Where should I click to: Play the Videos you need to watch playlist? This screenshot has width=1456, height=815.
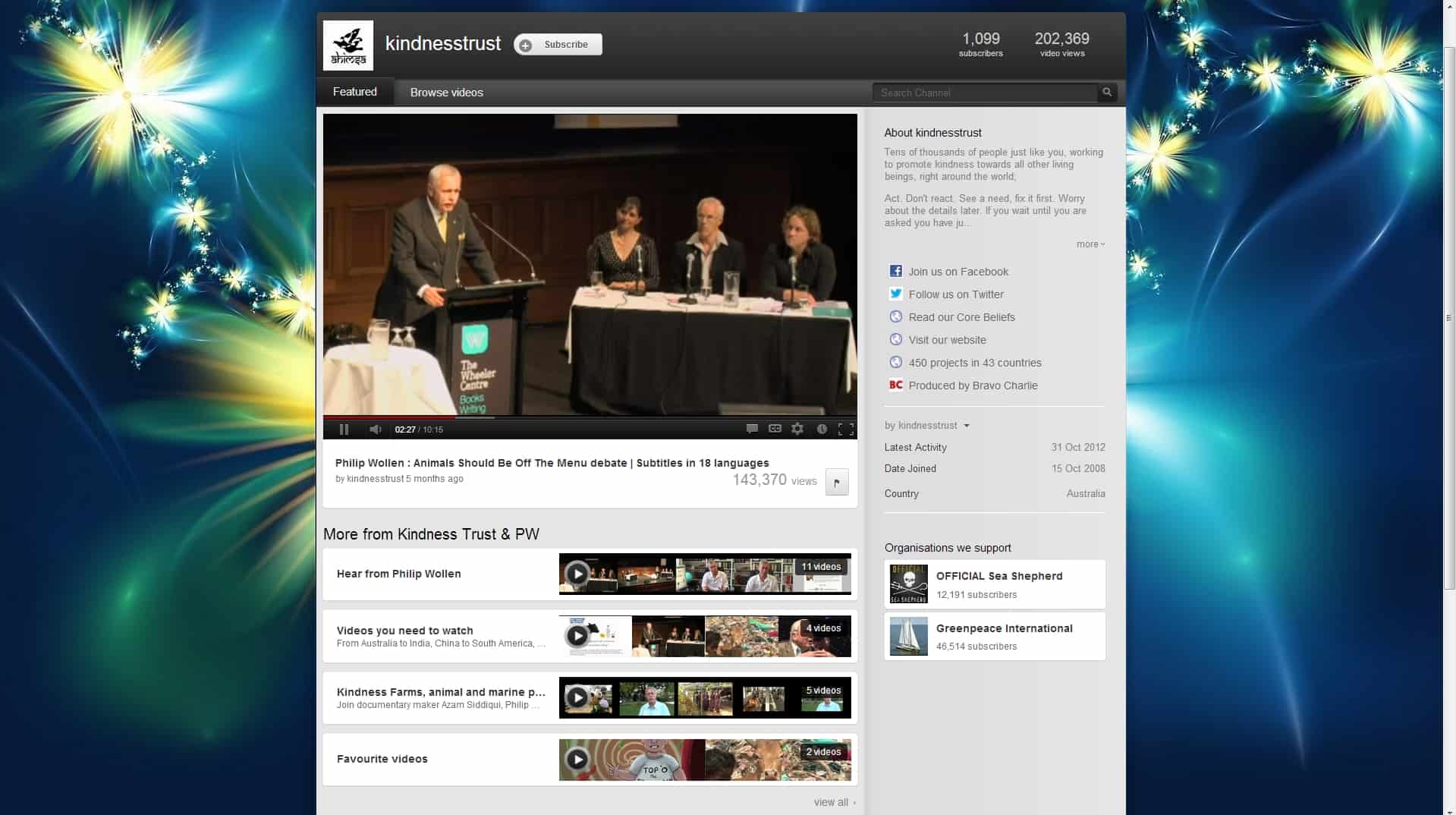[577, 636]
